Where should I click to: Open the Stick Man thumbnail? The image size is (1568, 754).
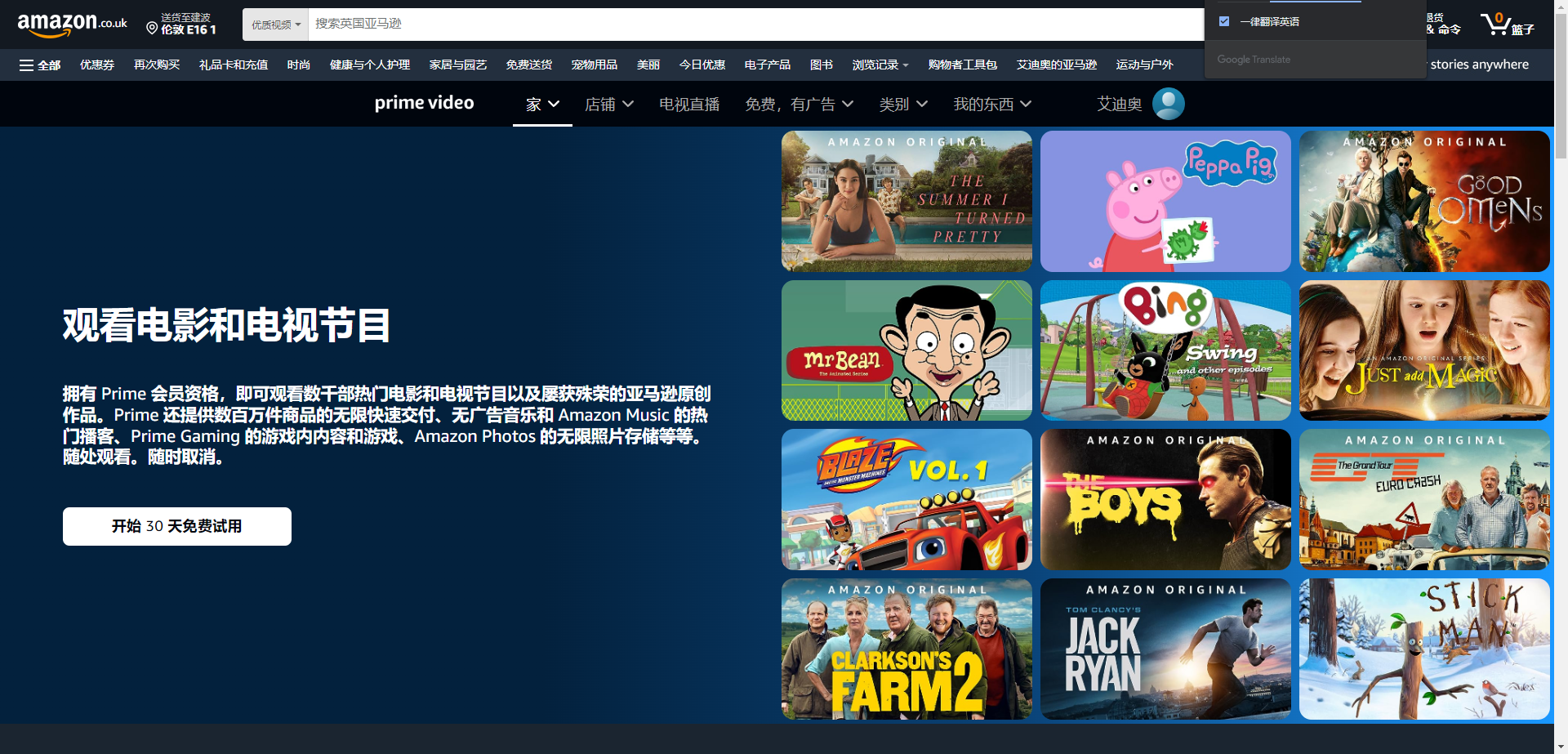[1424, 649]
